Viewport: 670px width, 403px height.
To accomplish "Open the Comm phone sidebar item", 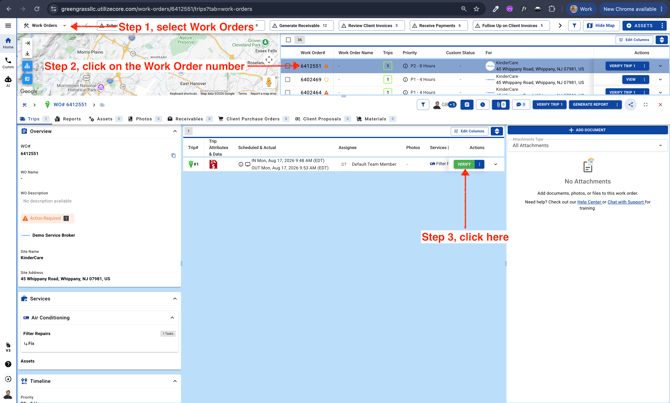I will tap(8, 62).
